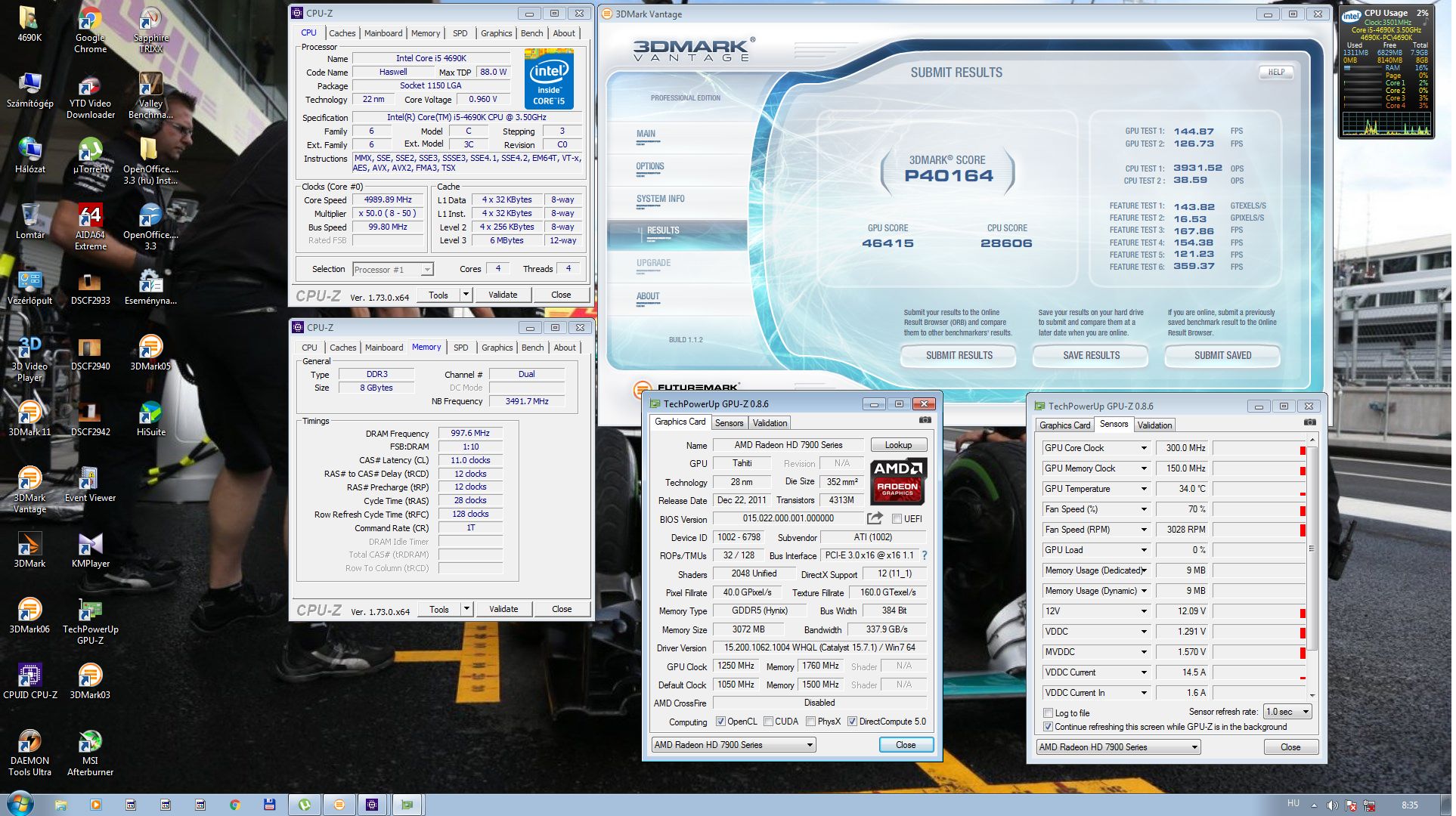Toggle the UEFI checkbox
Viewport: 1456px width, 816px height.
(x=897, y=519)
